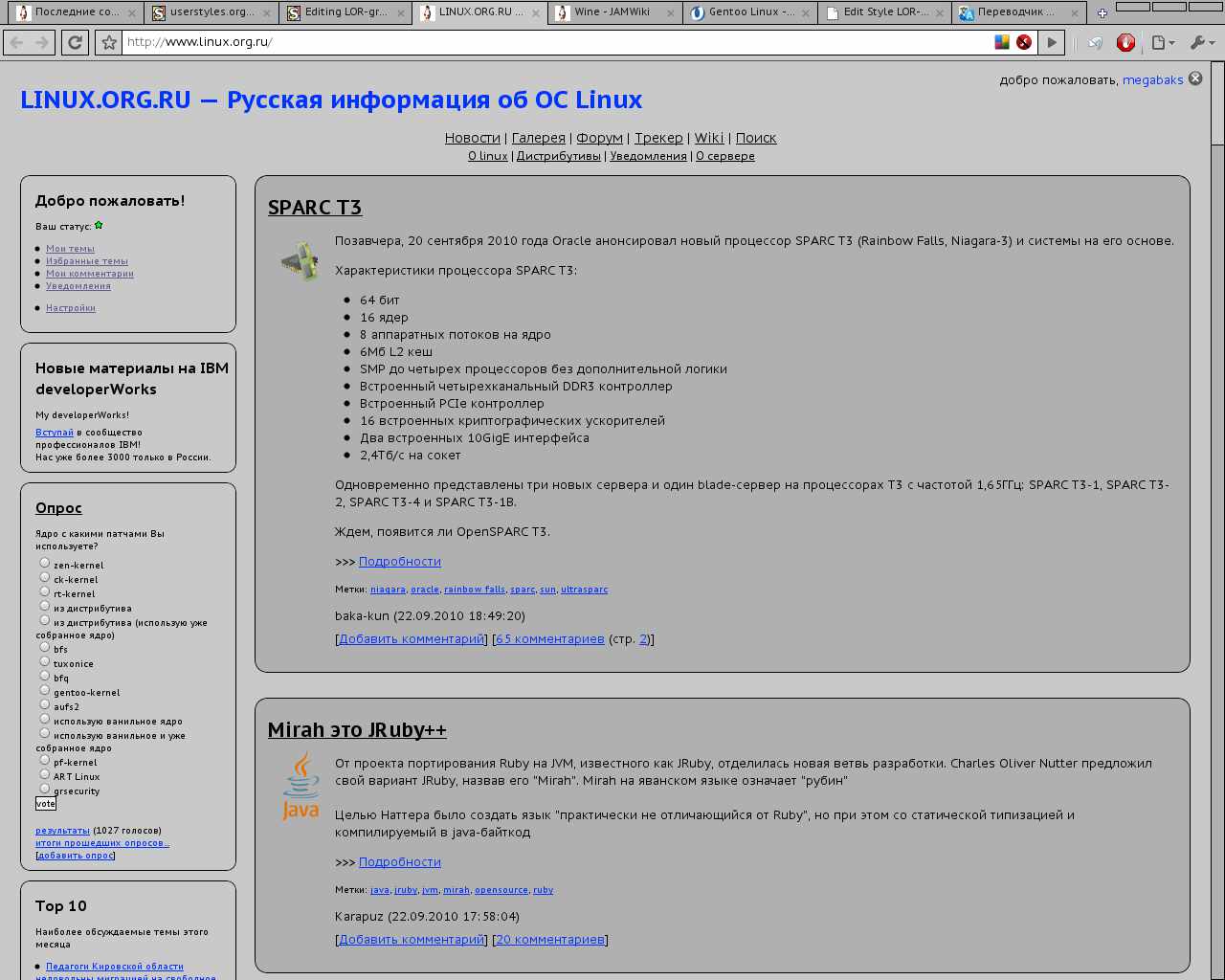Viewport: 1225px width, 980px height.
Task: Submit the poll with the vote button
Action: point(46,804)
